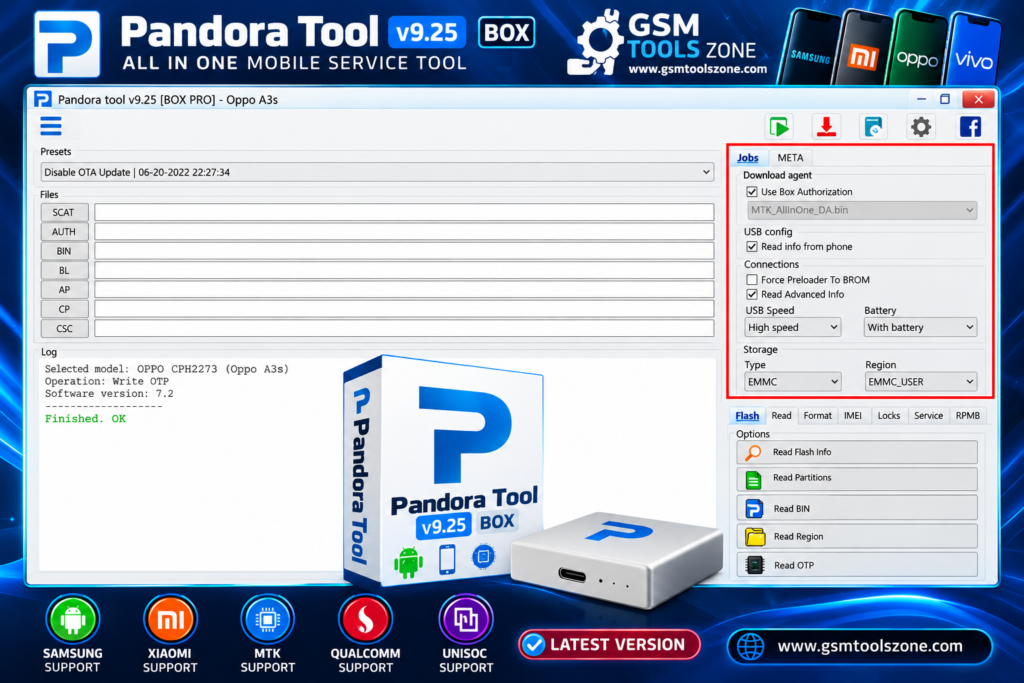Open the hamburger menu
Viewport: 1024px width, 683px height.
pyautogui.click(x=51, y=125)
